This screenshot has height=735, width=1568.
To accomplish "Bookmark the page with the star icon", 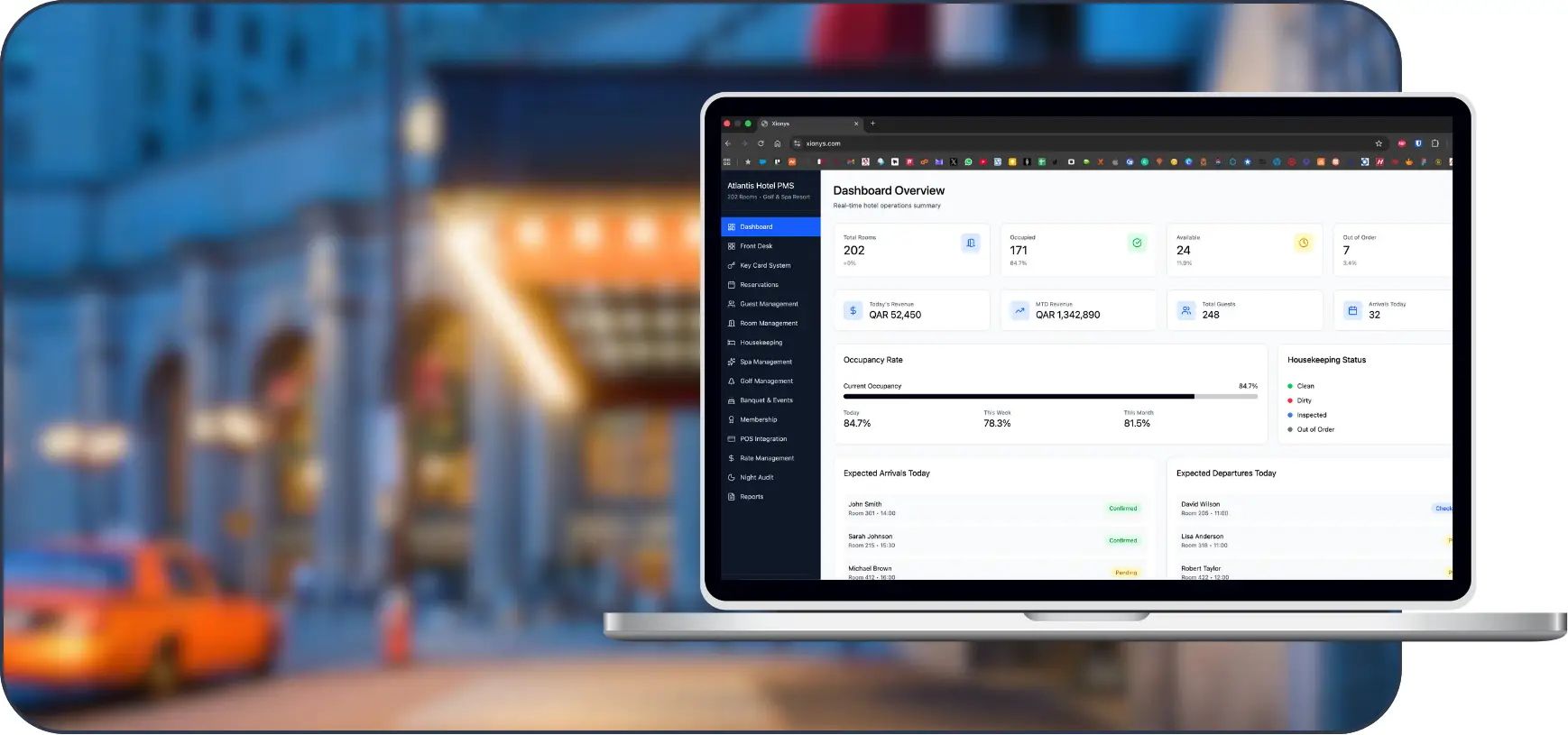I will pos(1379,143).
